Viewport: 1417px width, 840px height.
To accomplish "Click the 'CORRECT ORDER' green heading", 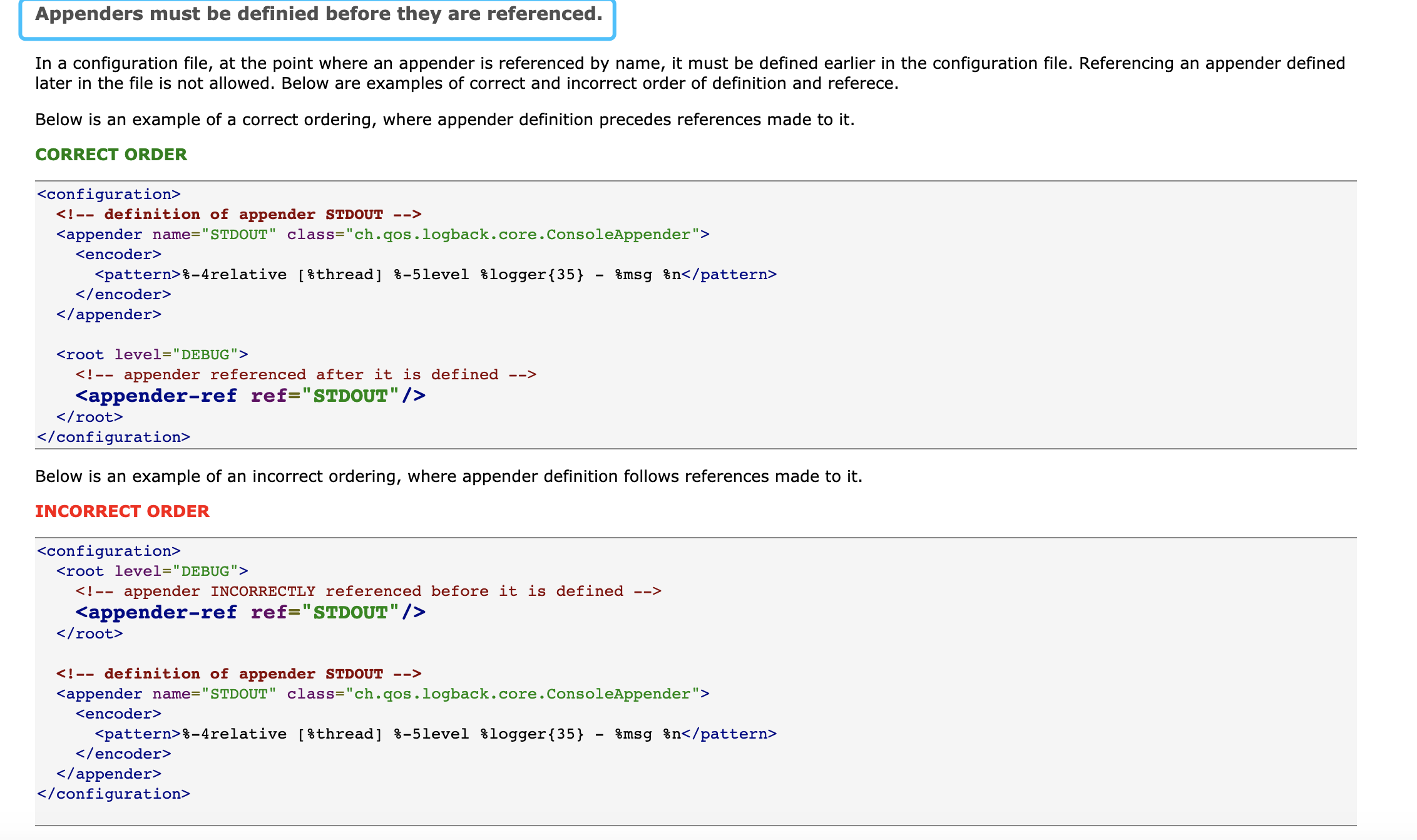I will (x=111, y=155).
